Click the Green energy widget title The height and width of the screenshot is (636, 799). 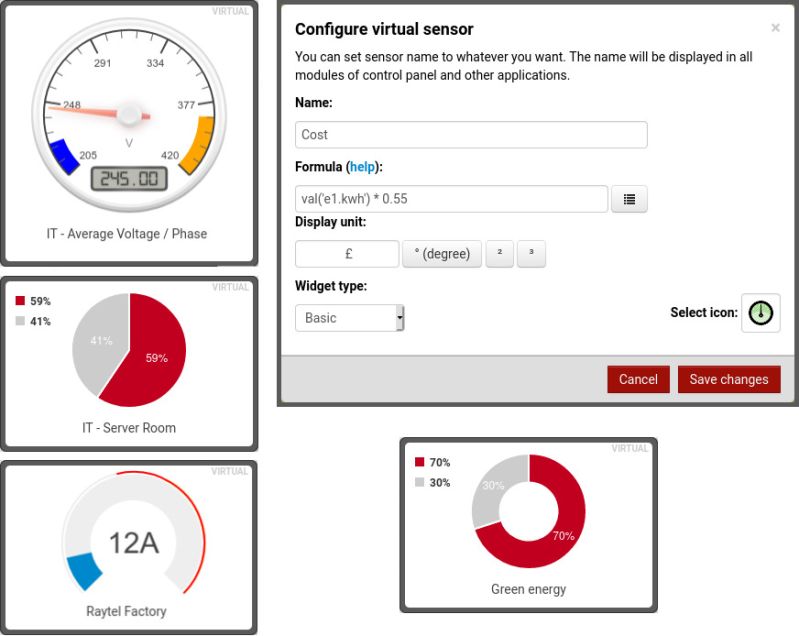[528, 589]
